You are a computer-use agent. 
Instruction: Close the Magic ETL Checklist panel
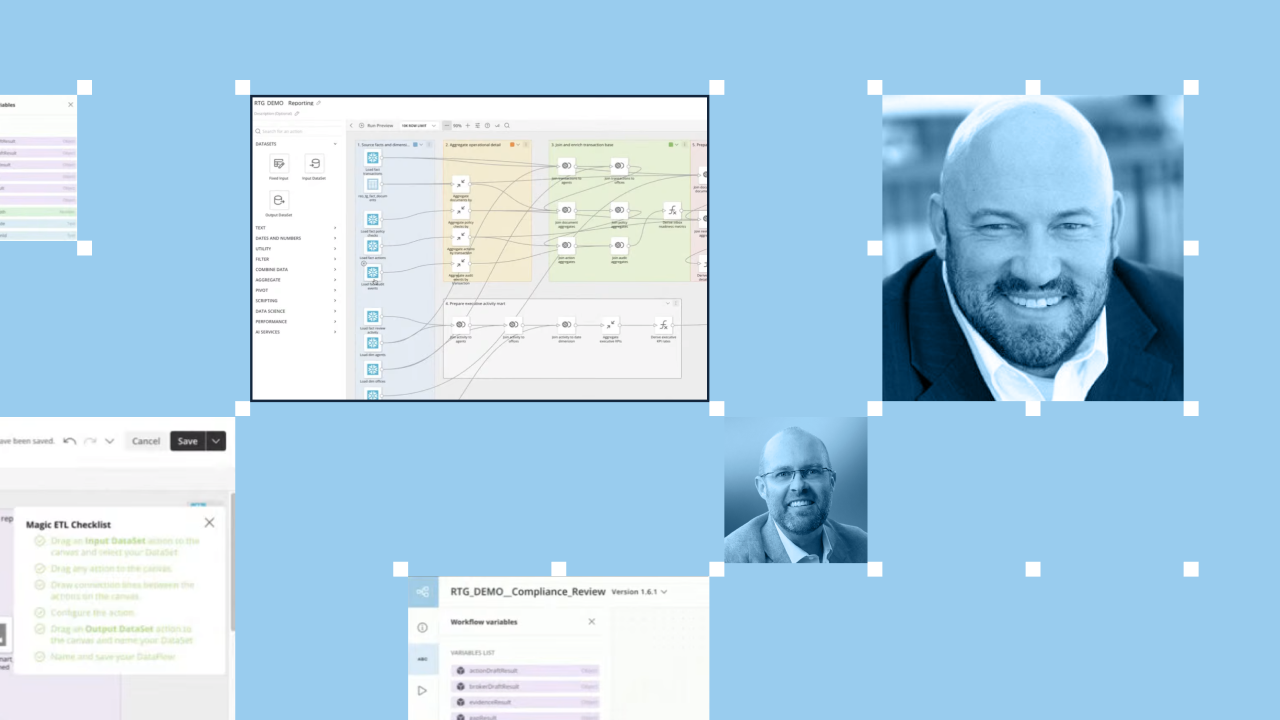209,522
